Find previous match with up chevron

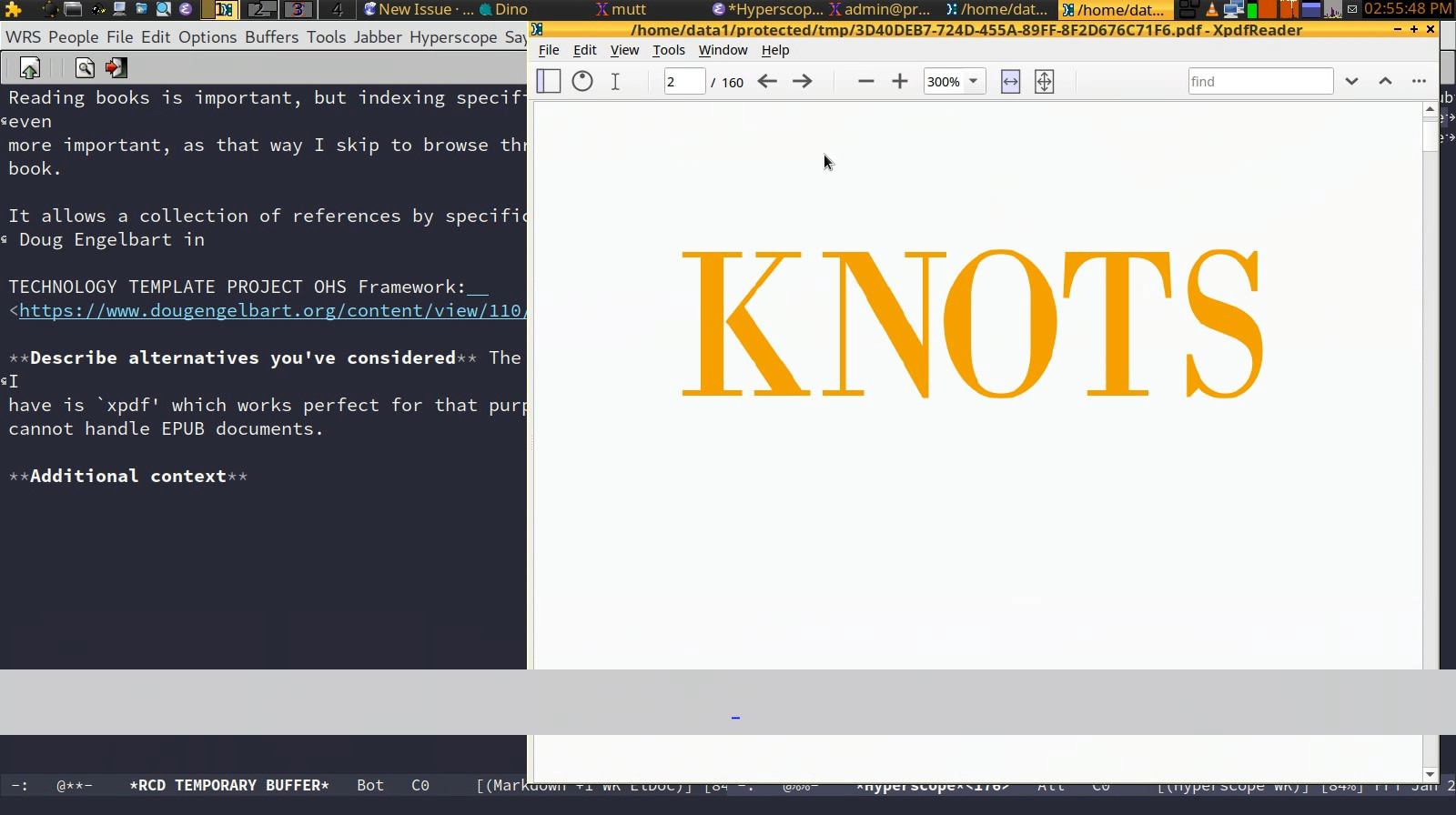[x=1385, y=81]
